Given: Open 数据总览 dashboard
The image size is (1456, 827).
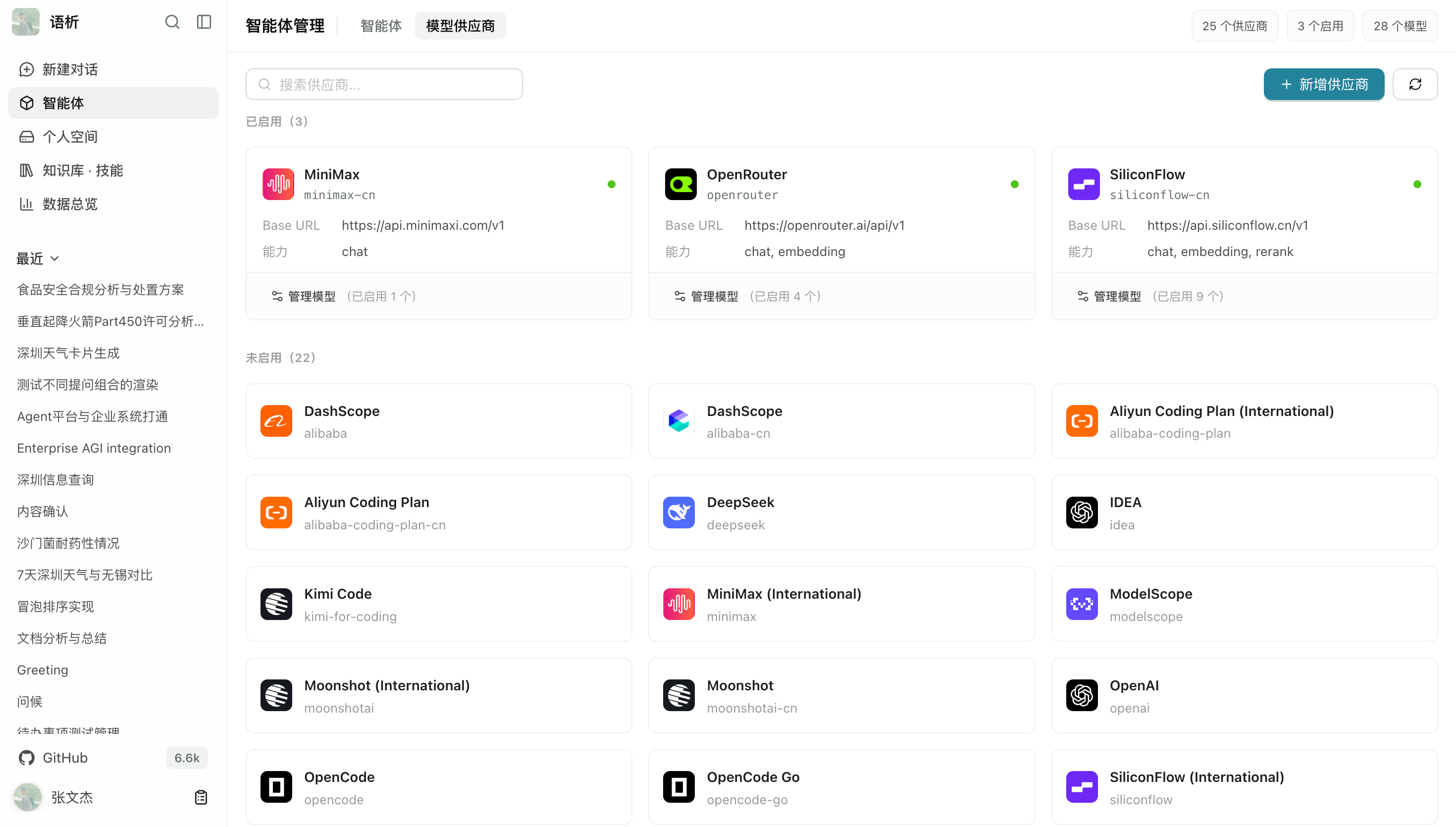Looking at the screenshot, I should [x=113, y=204].
